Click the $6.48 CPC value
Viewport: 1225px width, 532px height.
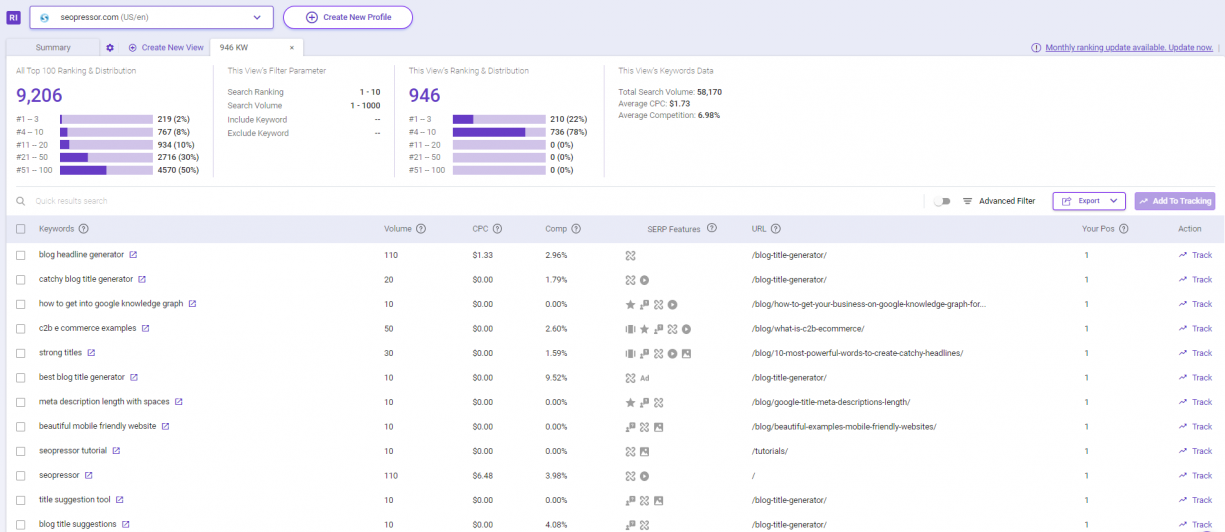pyautogui.click(x=483, y=475)
